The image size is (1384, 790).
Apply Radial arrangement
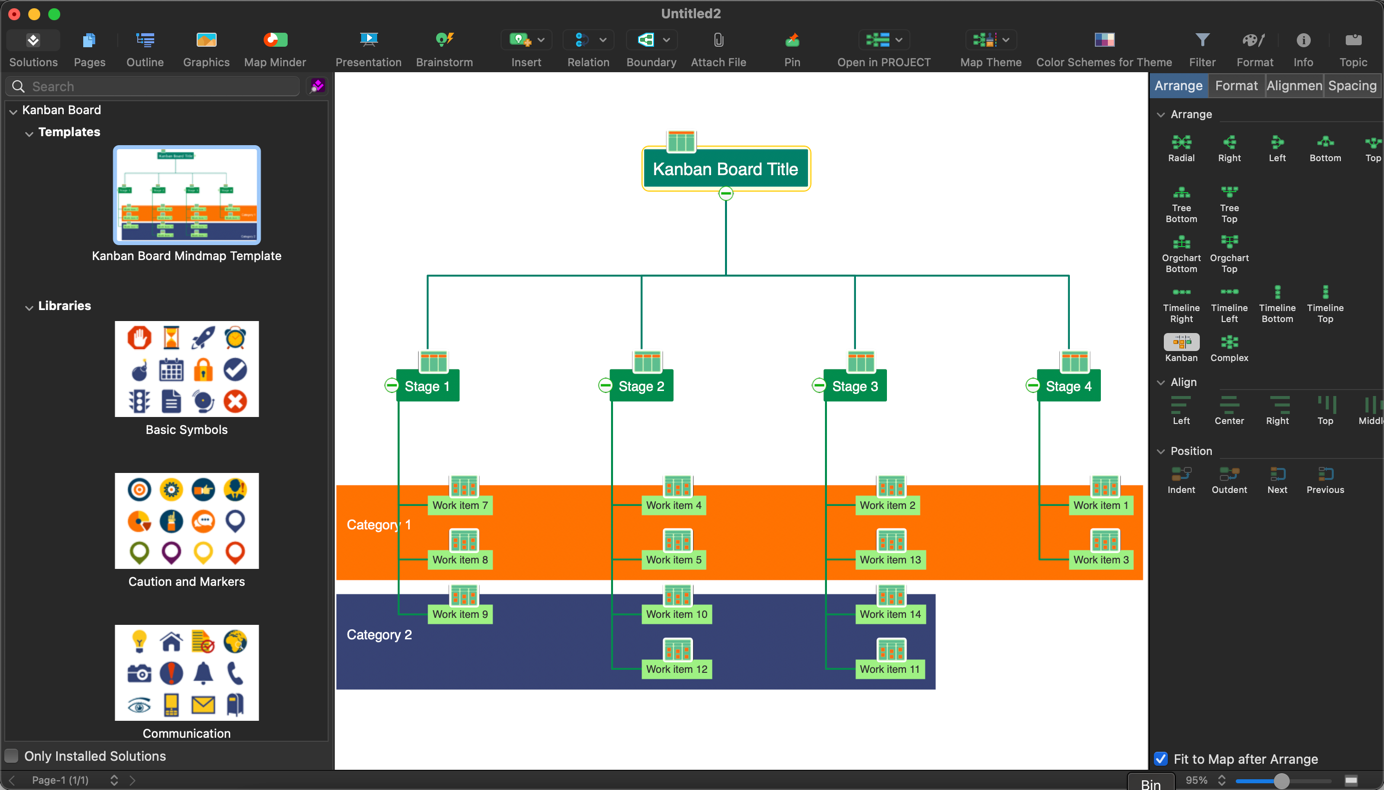point(1181,148)
